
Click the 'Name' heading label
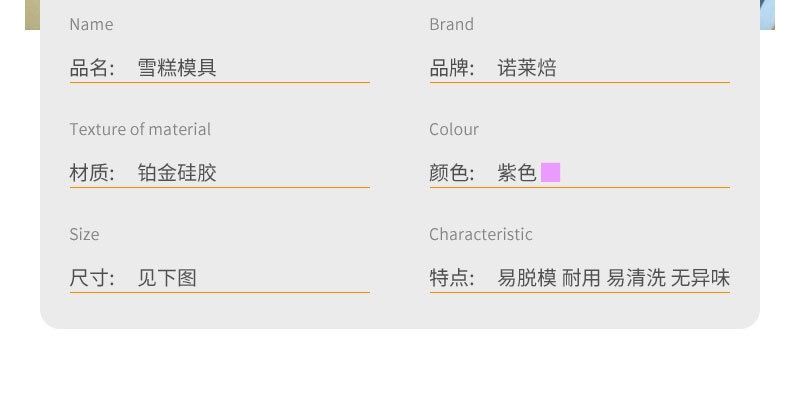click(x=91, y=24)
